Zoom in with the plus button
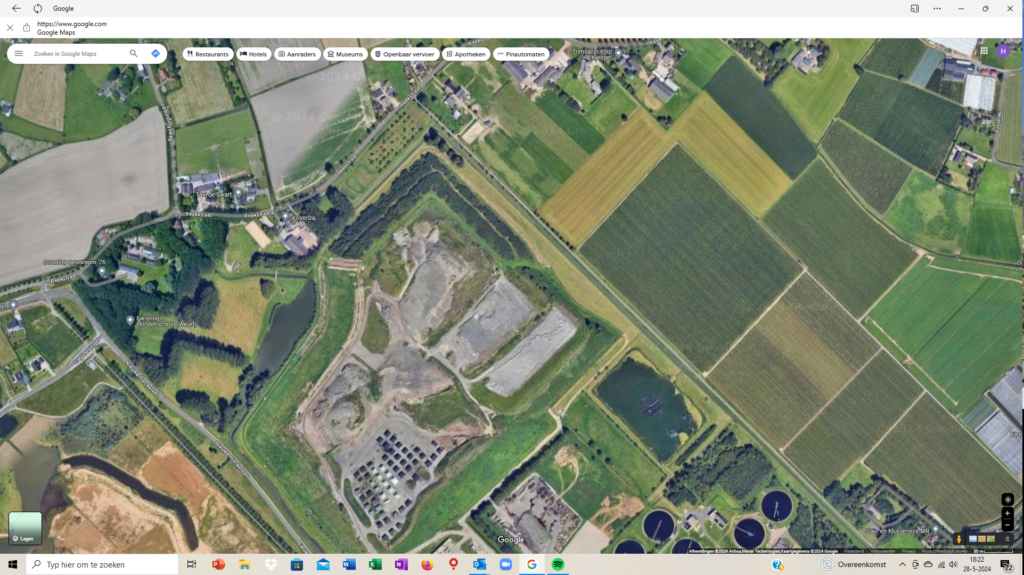This screenshot has height=575, width=1024. (1007, 512)
